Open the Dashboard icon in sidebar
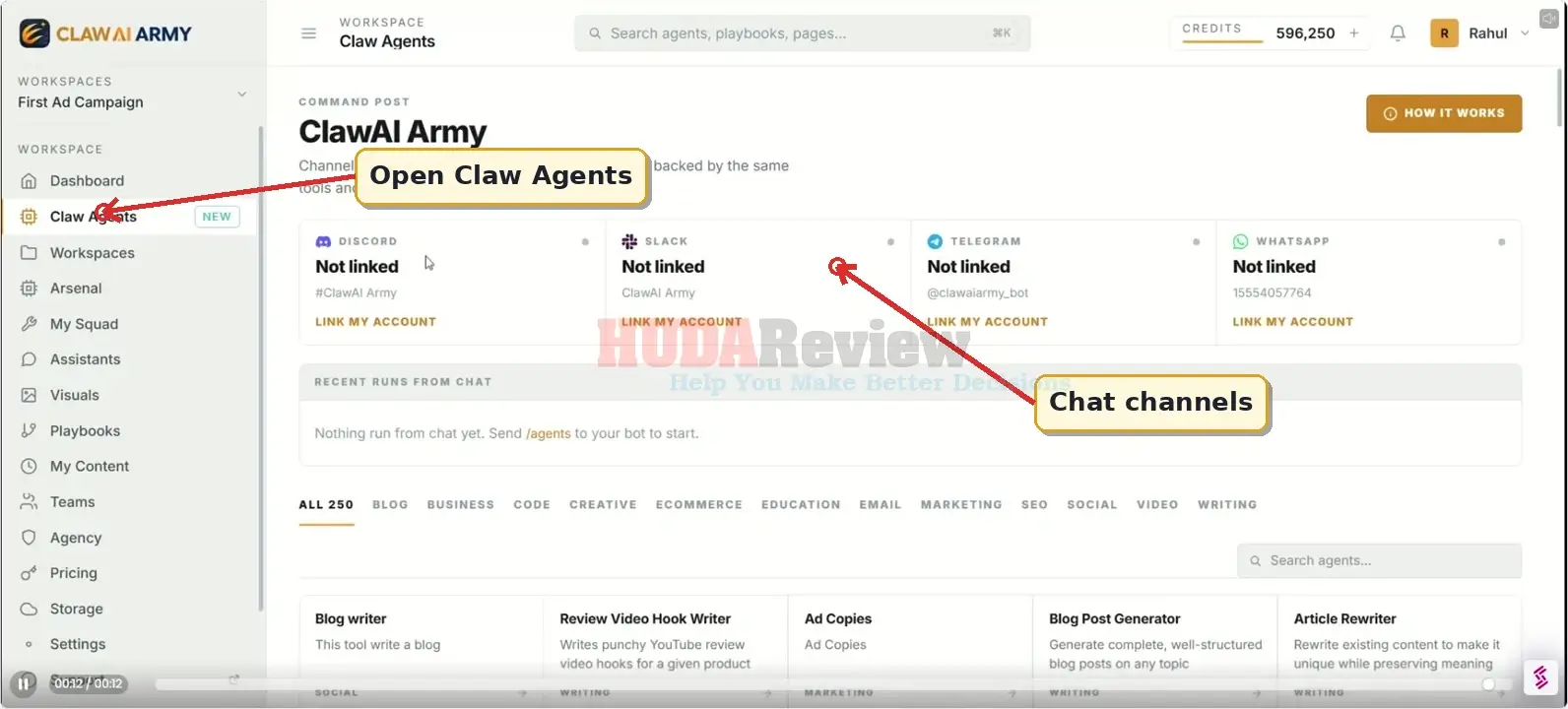Viewport: 1568px width, 709px height. 29,181
